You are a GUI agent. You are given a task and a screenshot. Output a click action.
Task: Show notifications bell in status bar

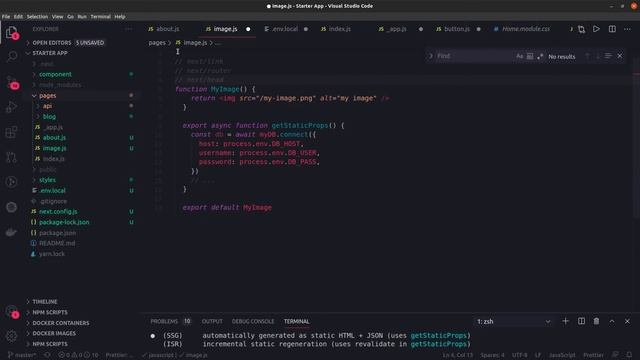pyautogui.click(x=629, y=355)
